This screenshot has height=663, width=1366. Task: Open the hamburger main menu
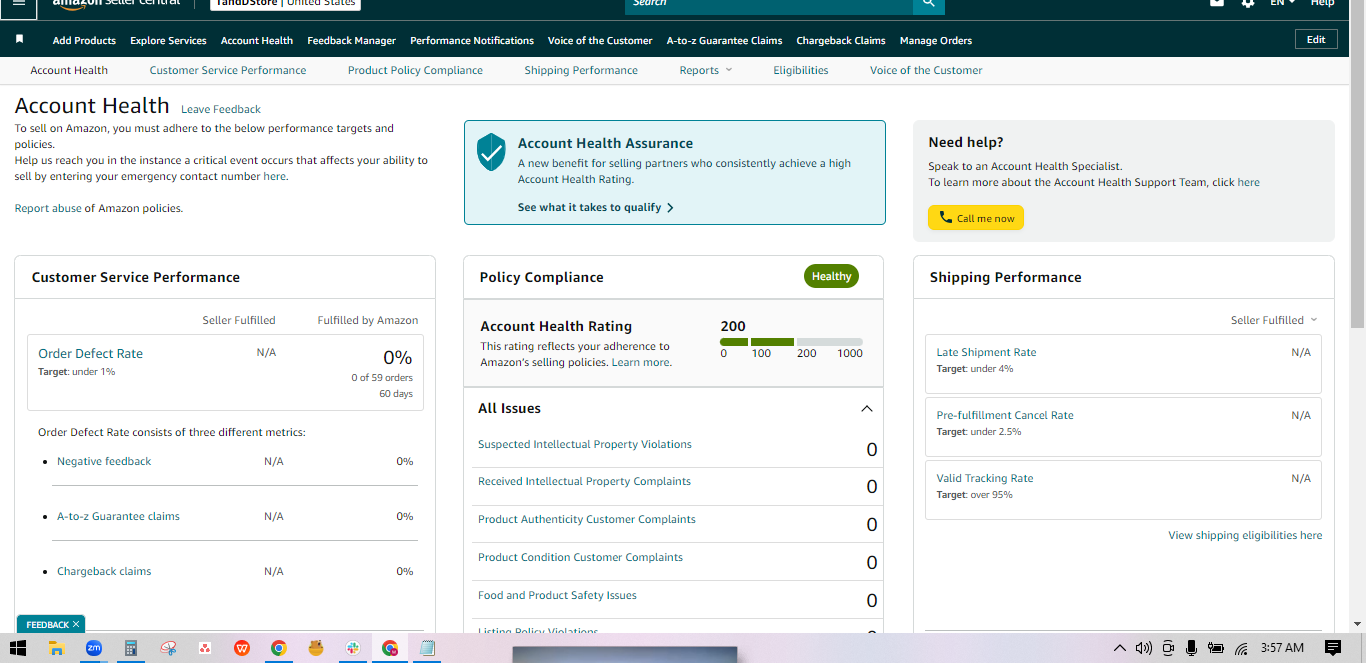pos(19,3)
